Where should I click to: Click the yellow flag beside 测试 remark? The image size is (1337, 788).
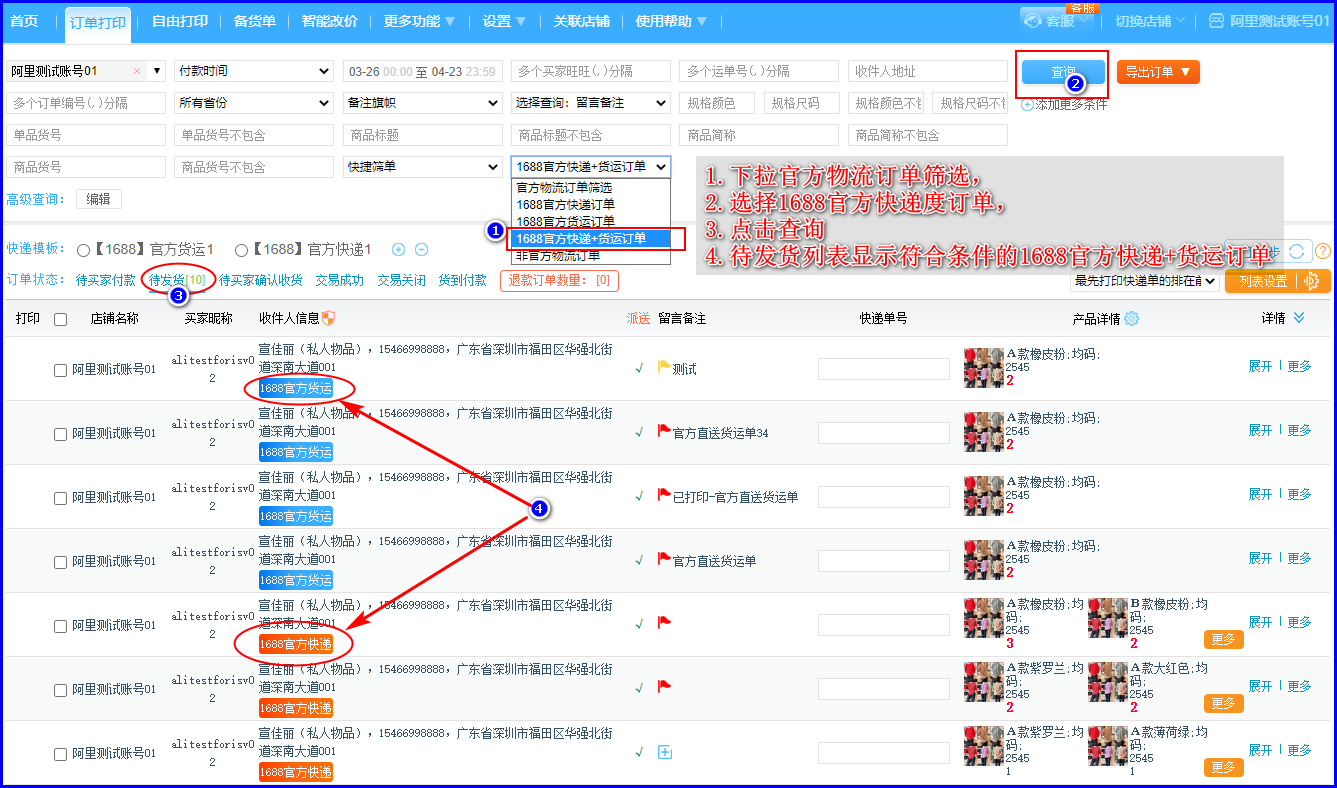pyautogui.click(x=664, y=367)
